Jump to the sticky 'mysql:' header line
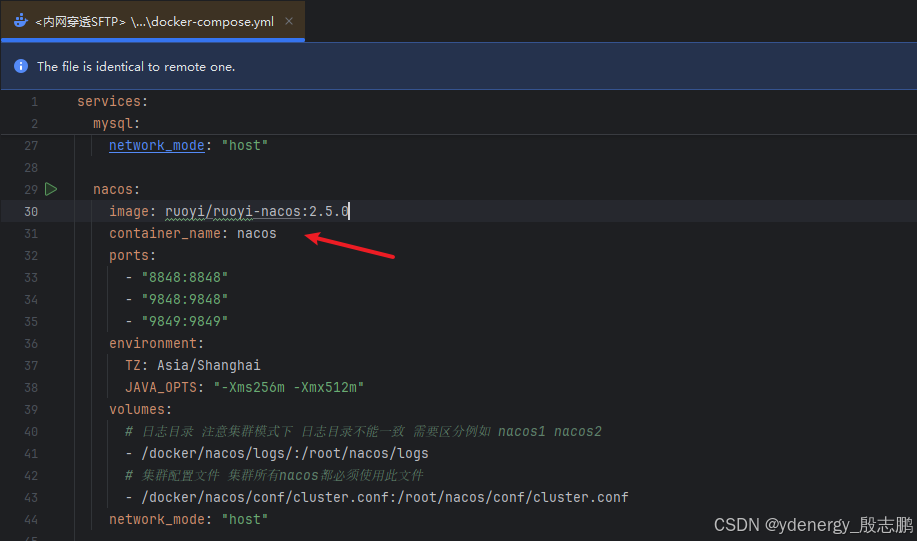 [116, 123]
